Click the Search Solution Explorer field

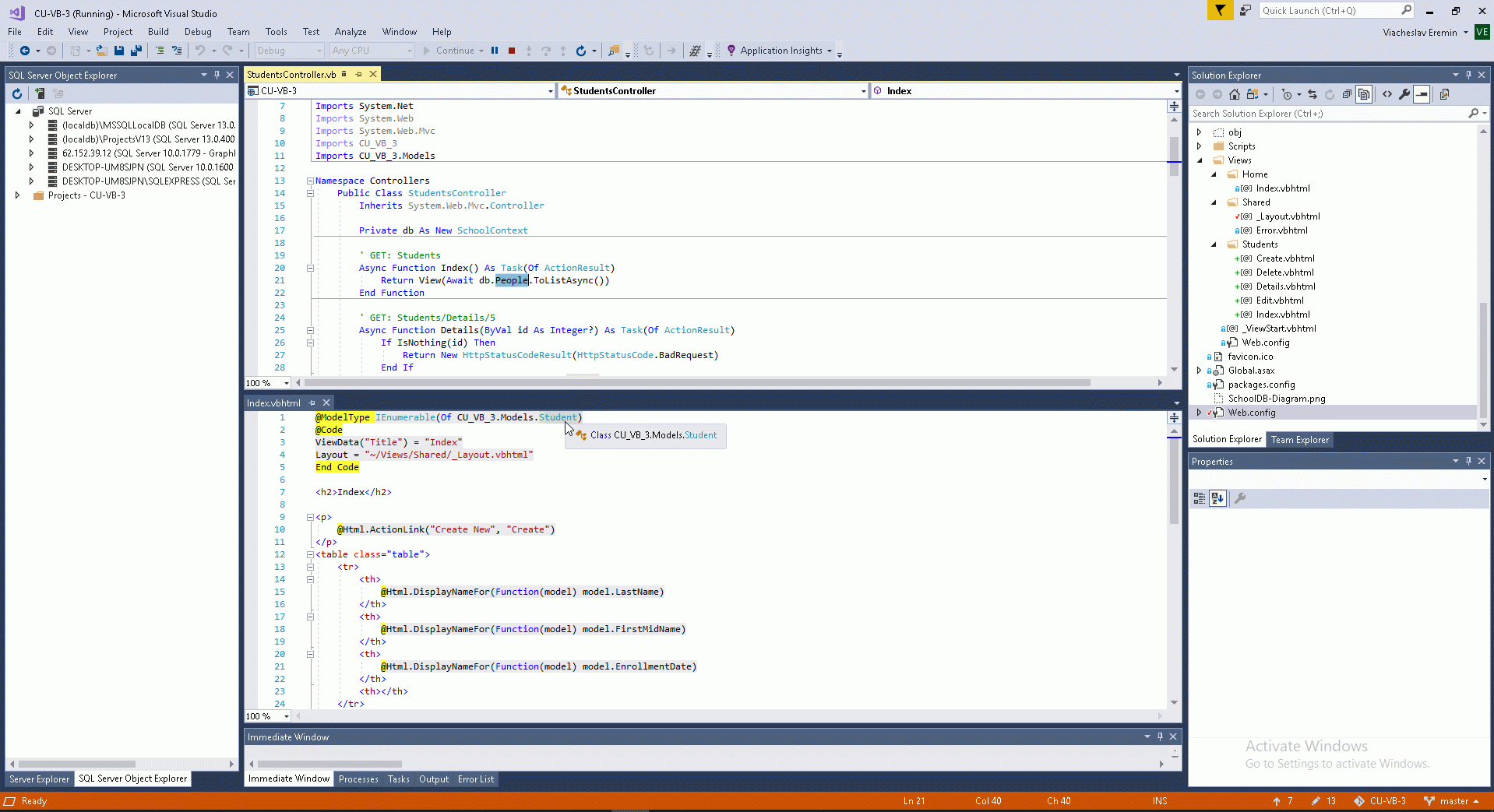point(1330,114)
